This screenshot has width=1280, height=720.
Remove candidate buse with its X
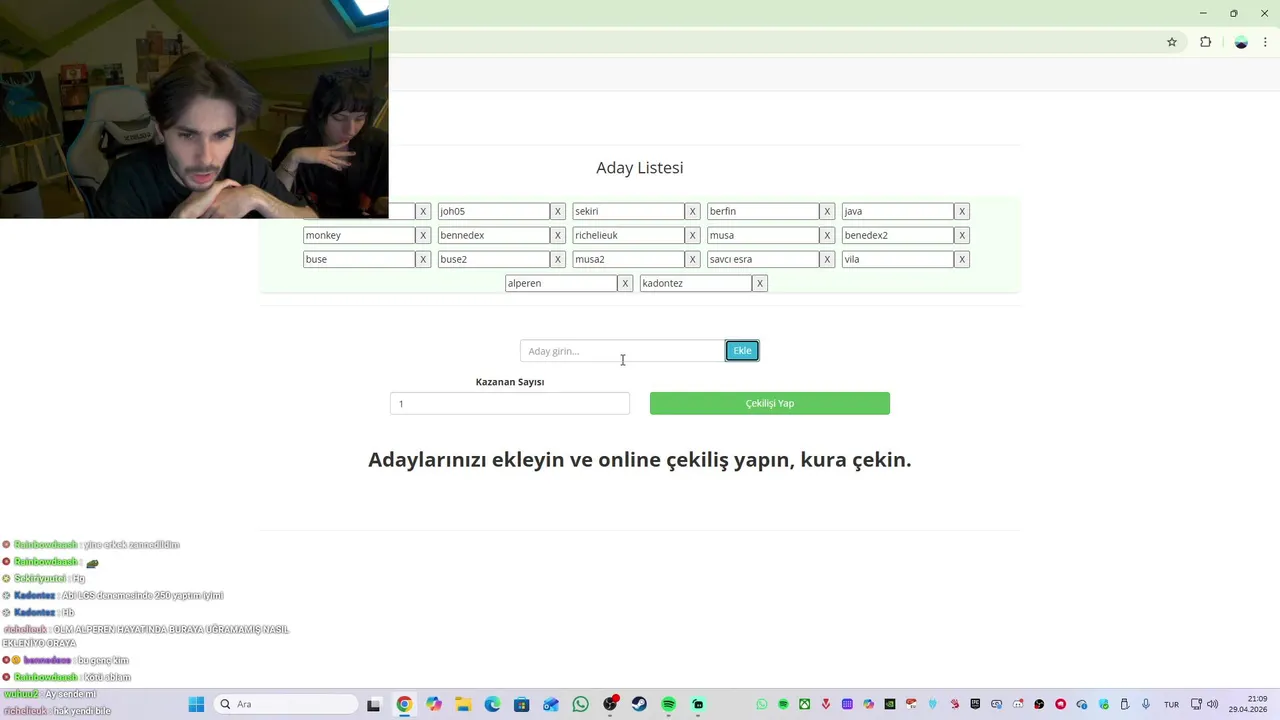tap(423, 259)
